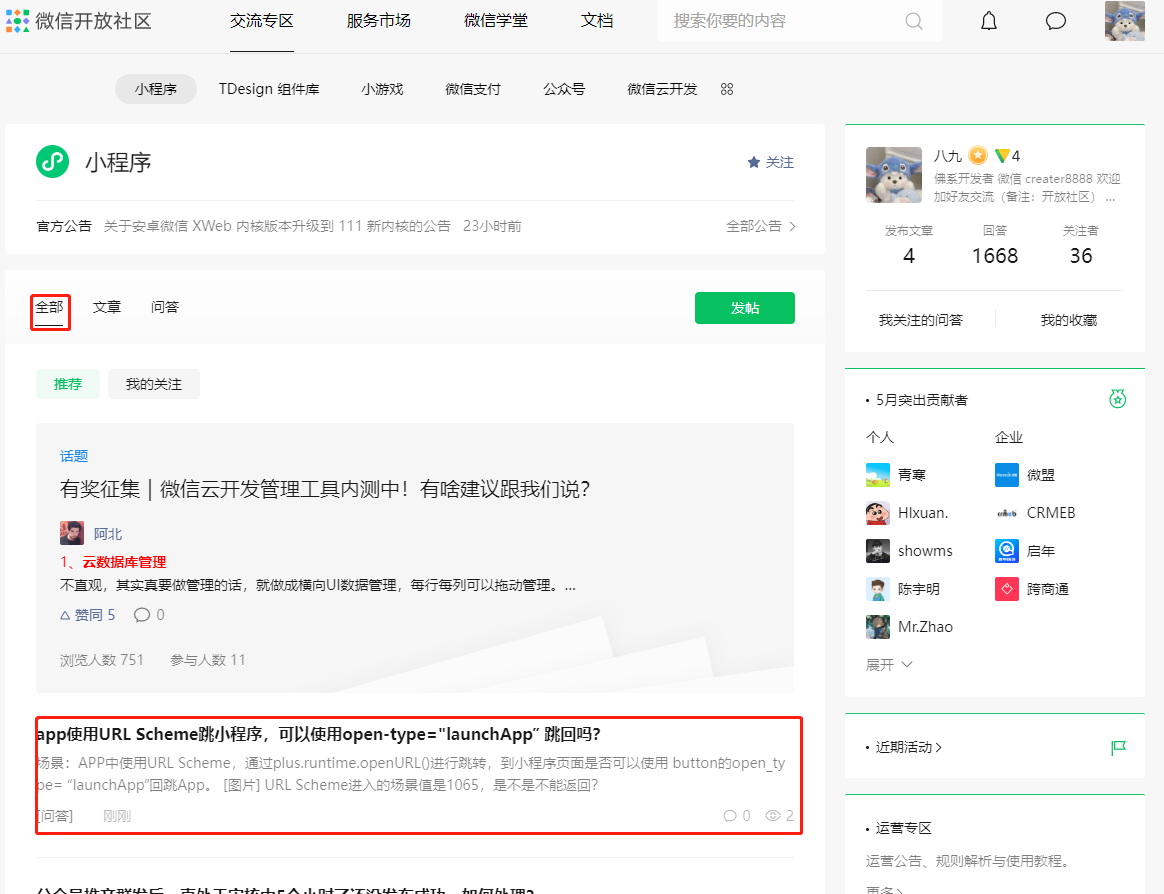The image size is (1164, 894).
Task: Select 公众号 category
Action: (564, 89)
